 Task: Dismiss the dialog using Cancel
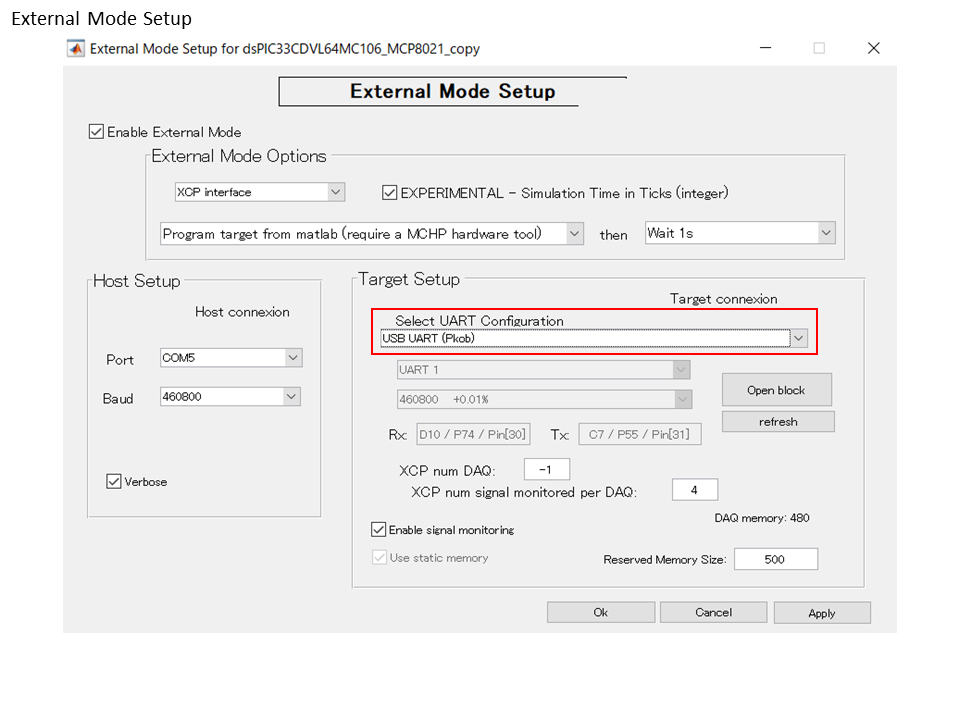pyautogui.click(x=713, y=612)
